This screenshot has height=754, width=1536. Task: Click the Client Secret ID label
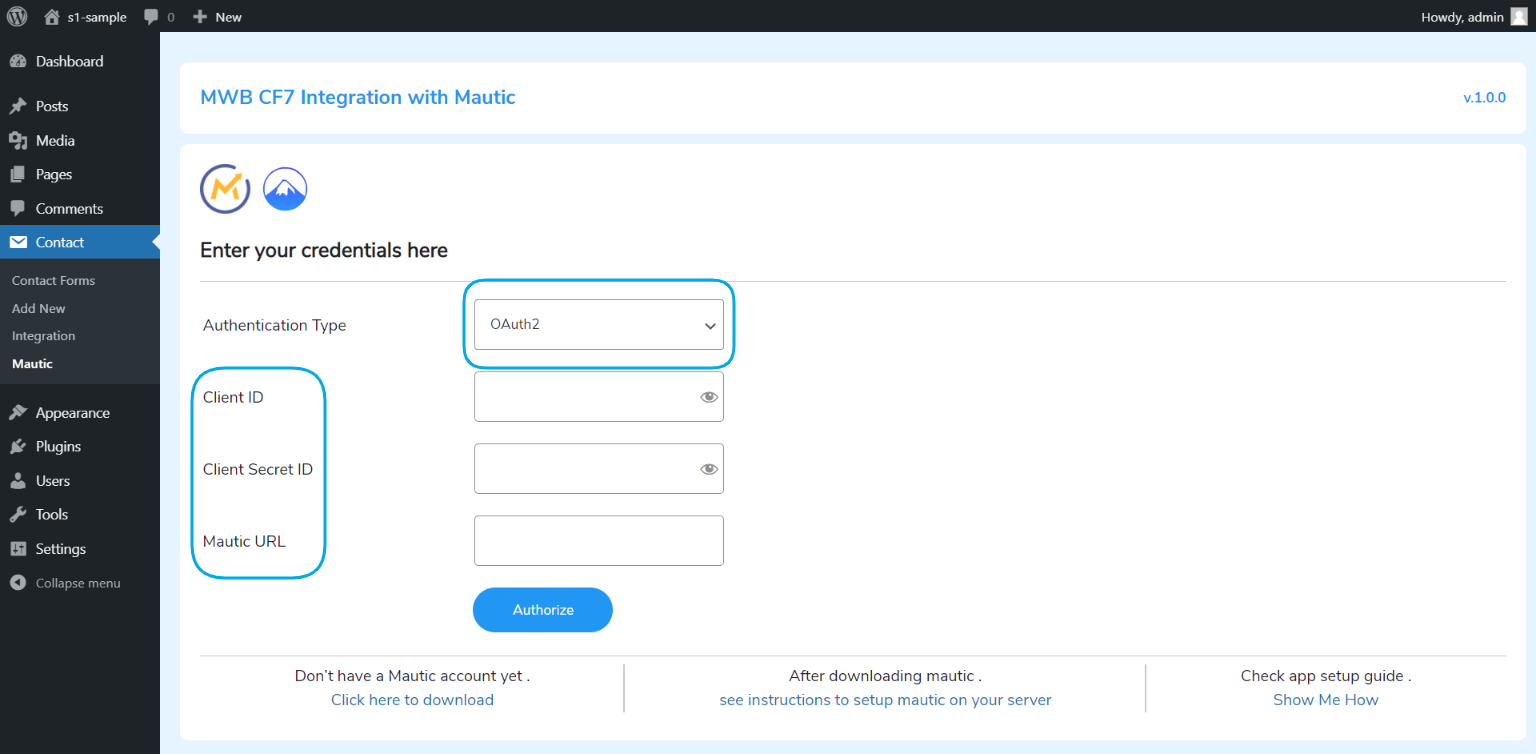click(258, 469)
